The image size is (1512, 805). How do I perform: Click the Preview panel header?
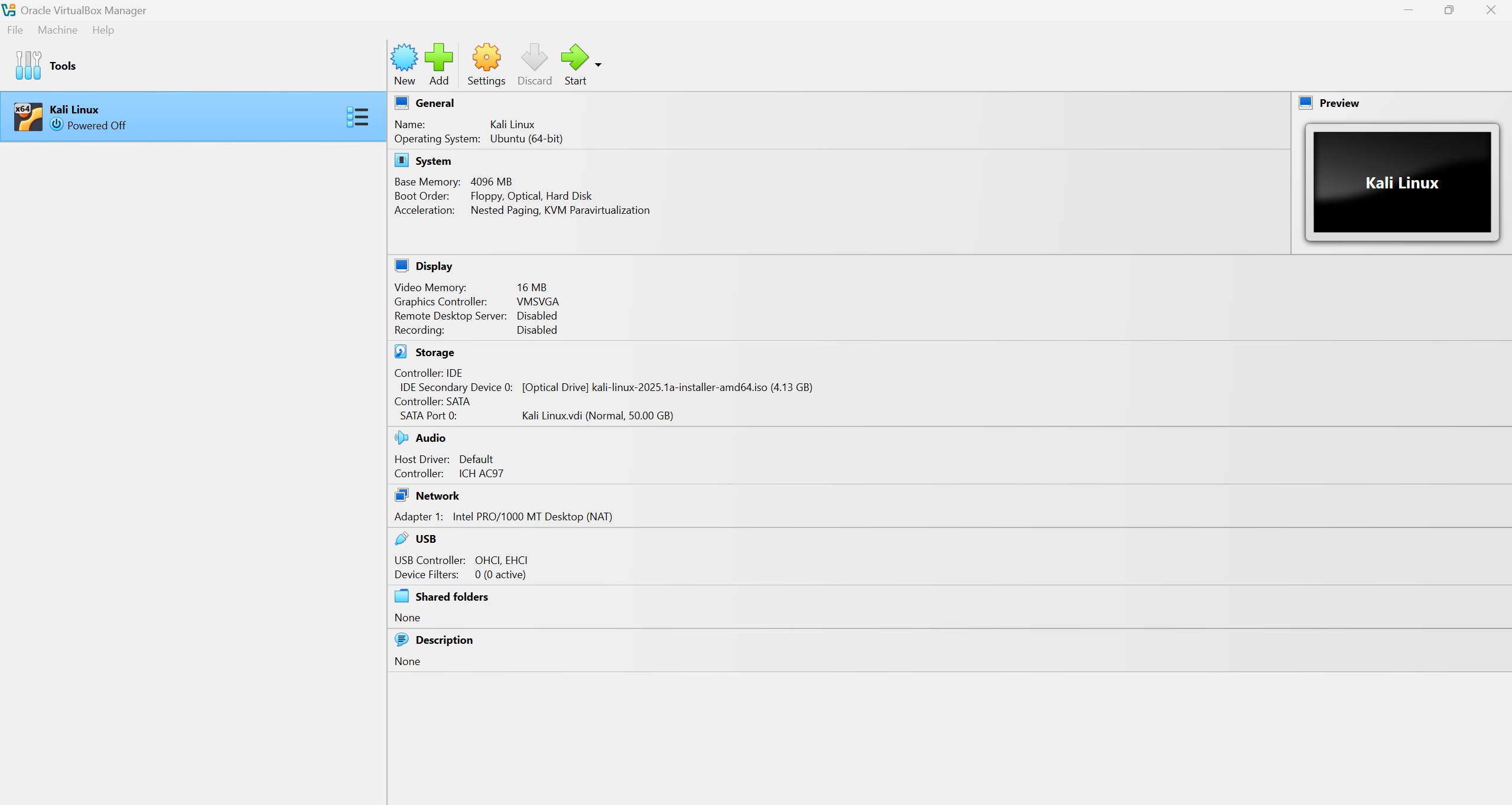click(1339, 103)
